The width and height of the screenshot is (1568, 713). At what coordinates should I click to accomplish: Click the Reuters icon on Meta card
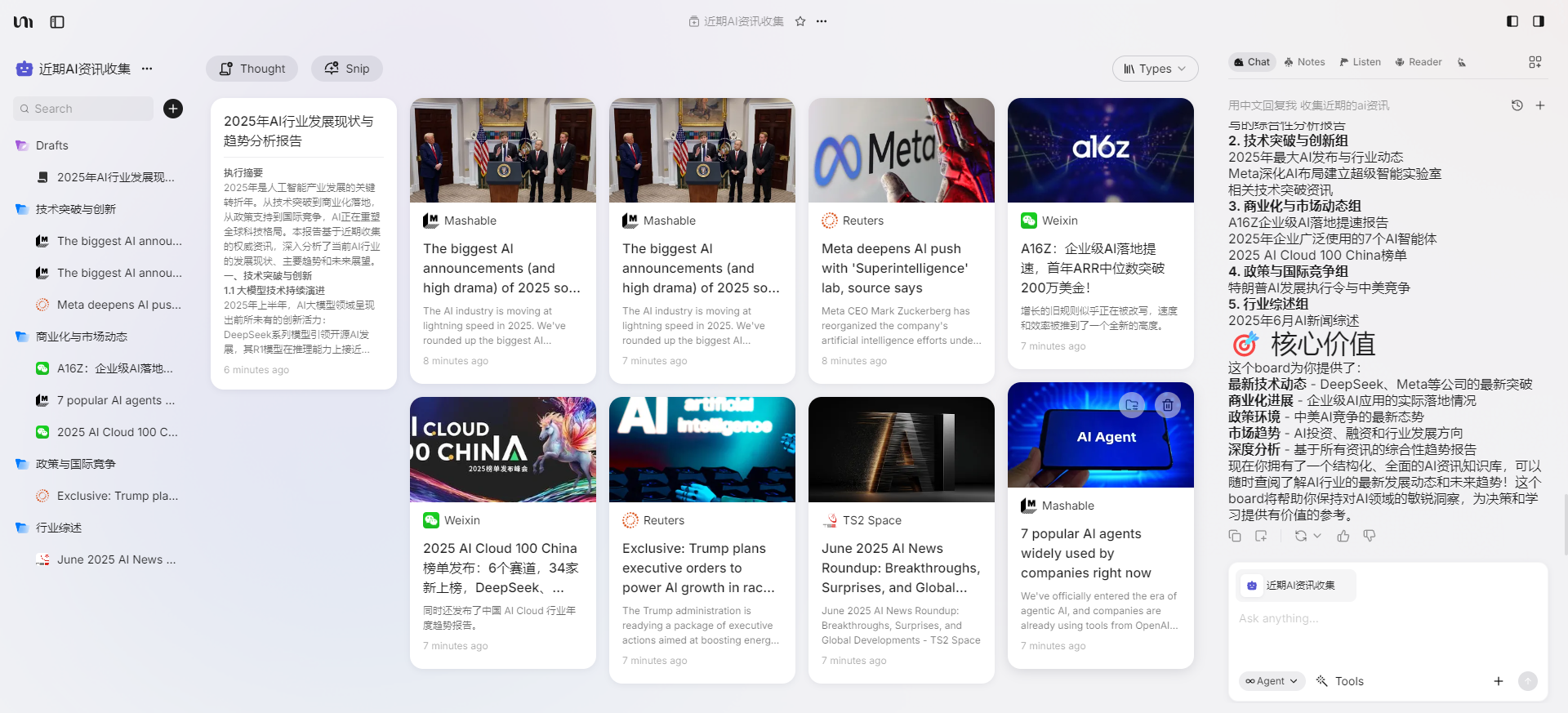(x=830, y=221)
